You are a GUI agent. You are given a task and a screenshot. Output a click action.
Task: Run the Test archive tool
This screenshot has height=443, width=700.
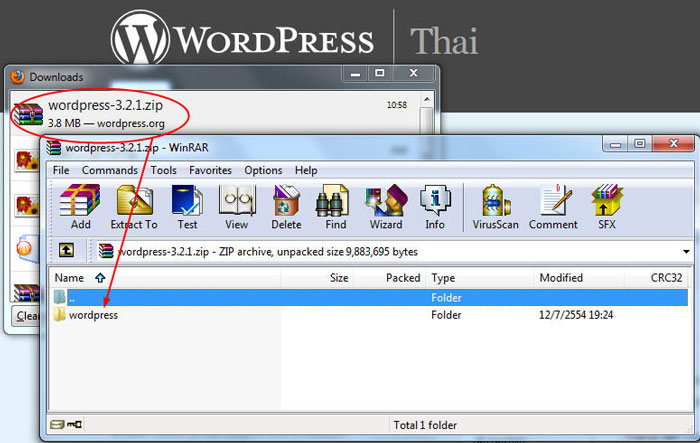coord(187,206)
